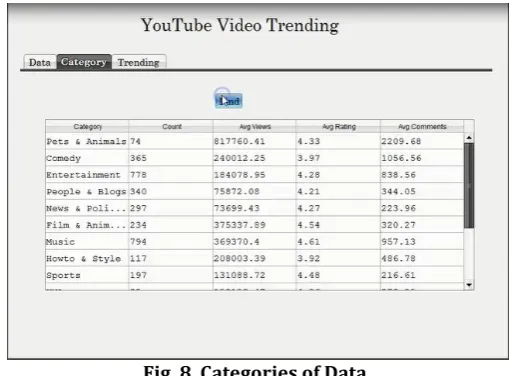509x376 pixels.
Task: Click avg rating value 4.33
Action: (309, 141)
